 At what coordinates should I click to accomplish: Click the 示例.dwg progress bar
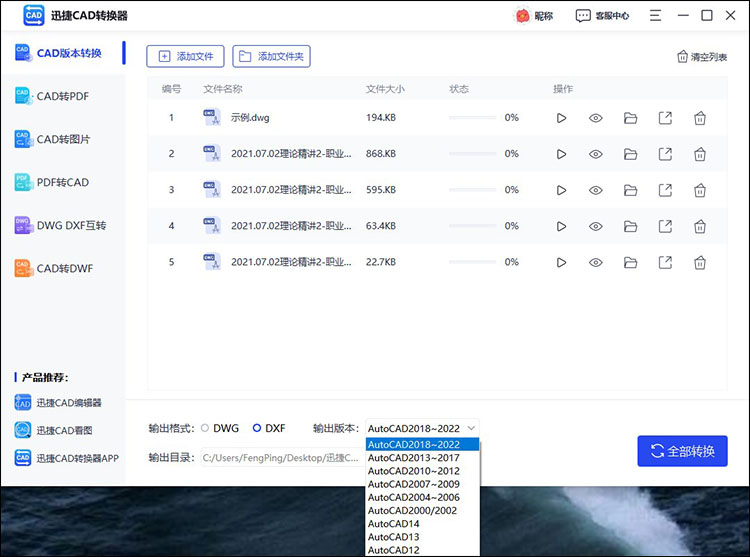point(472,118)
